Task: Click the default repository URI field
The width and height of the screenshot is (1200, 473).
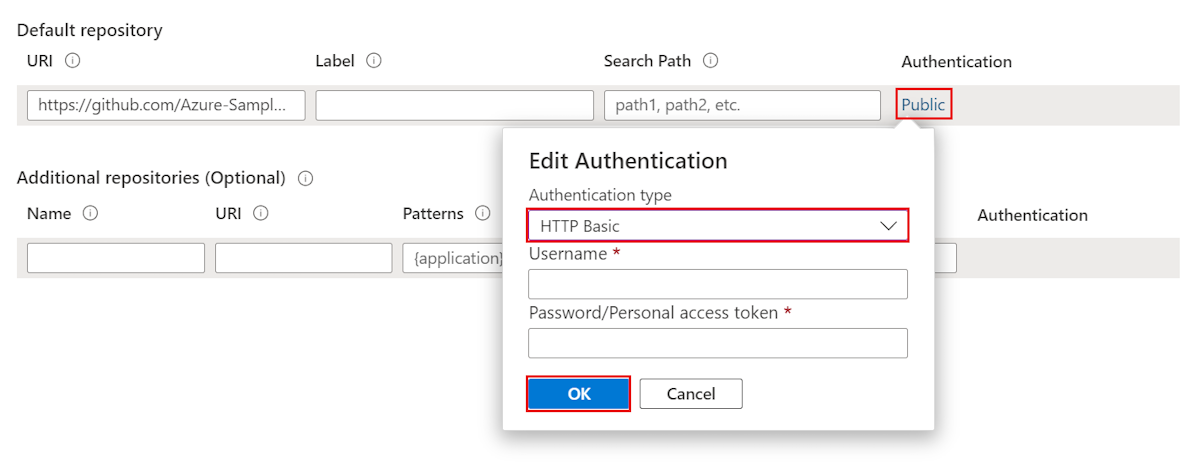Action: pyautogui.click(x=166, y=105)
